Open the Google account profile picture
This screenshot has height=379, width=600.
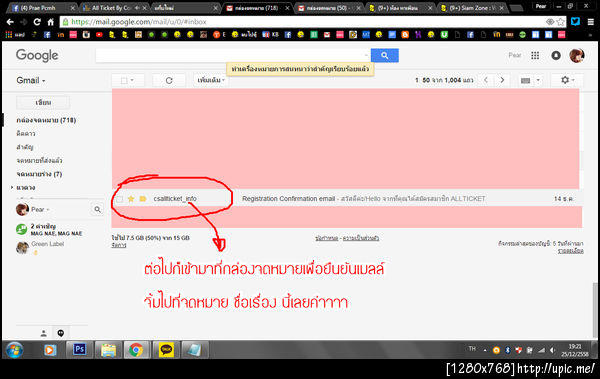(x=577, y=56)
